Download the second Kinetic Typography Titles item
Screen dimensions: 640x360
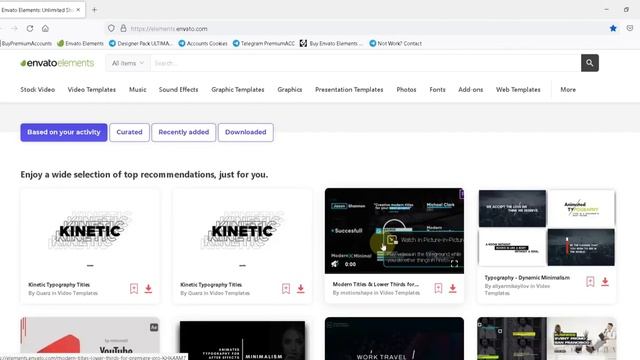300,289
